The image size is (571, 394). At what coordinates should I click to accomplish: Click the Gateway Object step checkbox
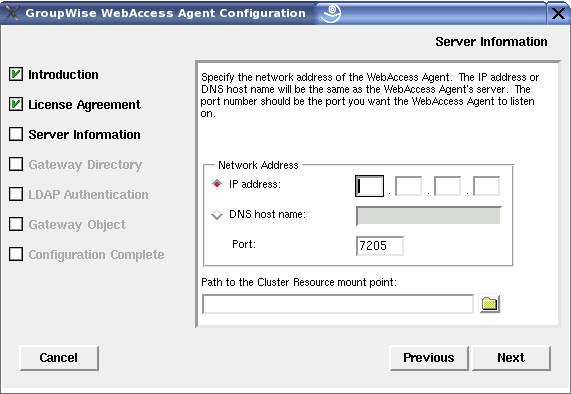coord(16,224)
